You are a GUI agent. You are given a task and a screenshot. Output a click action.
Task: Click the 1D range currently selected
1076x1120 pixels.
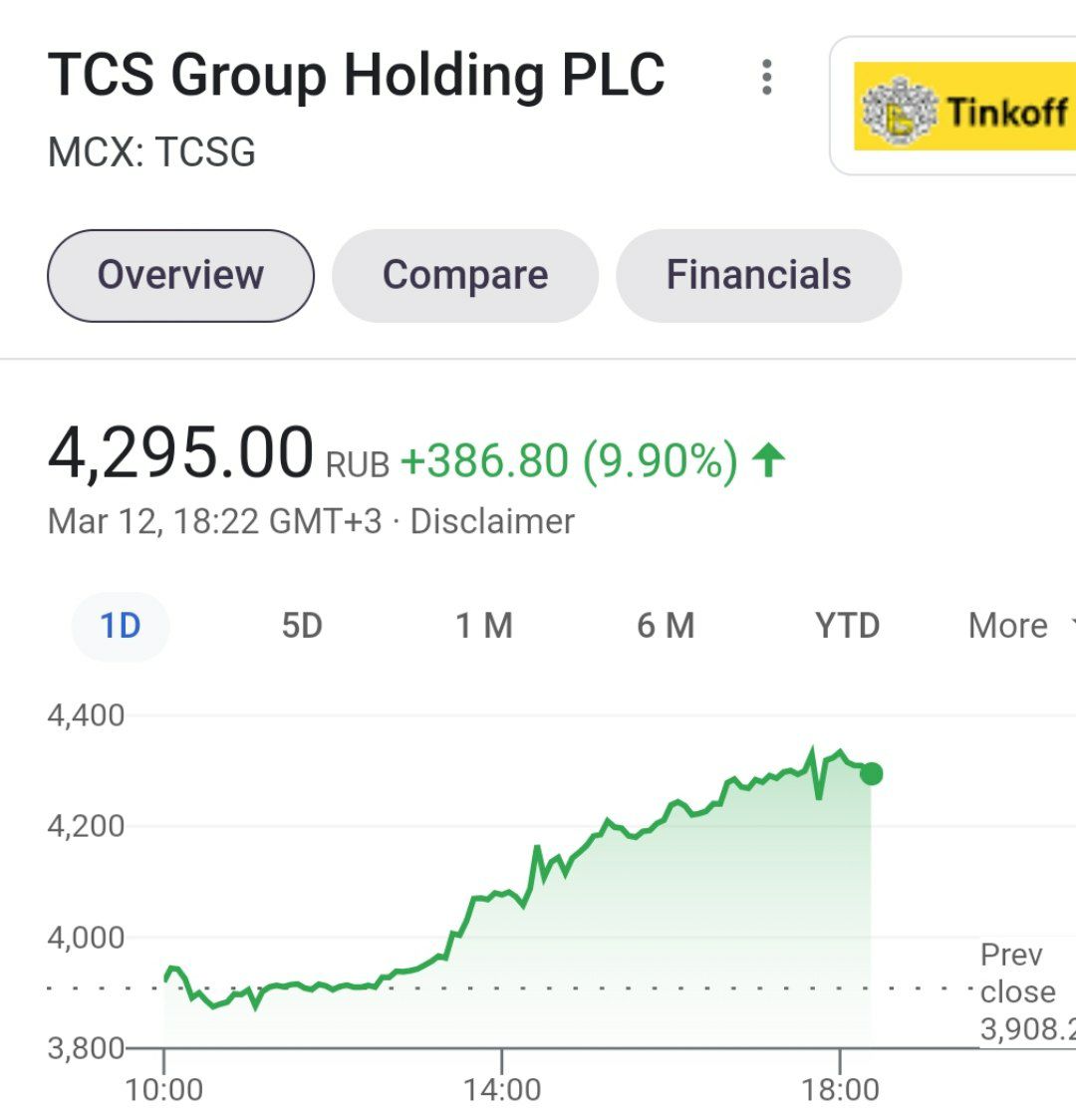(120, 626)
